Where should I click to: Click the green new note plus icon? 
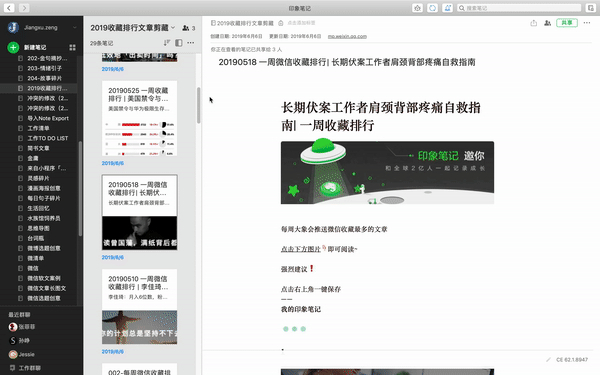[13, 47]
